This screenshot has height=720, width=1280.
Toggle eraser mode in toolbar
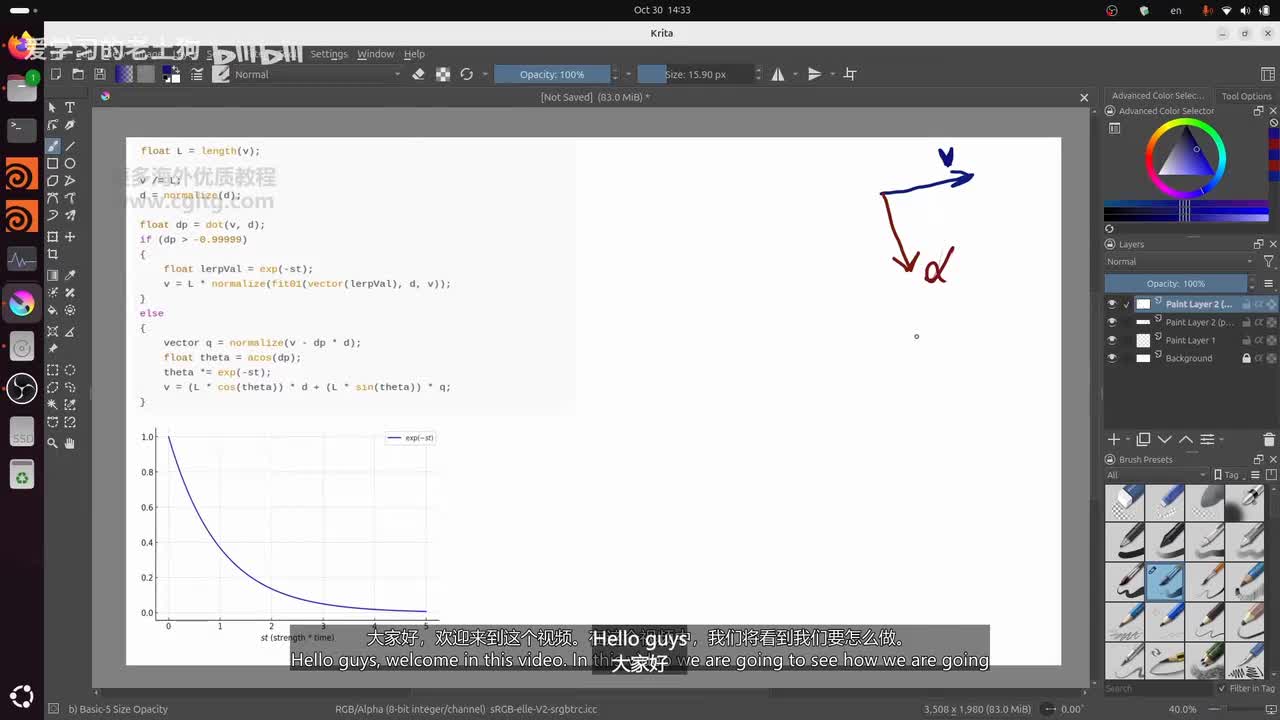point(418,74)
